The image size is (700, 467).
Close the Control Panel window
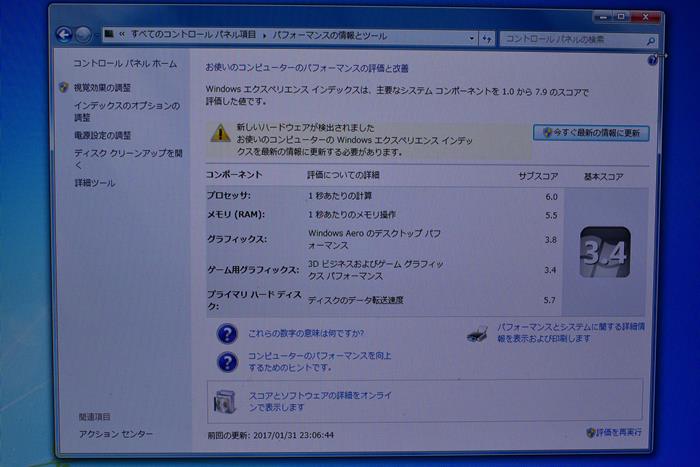[645, 17]
